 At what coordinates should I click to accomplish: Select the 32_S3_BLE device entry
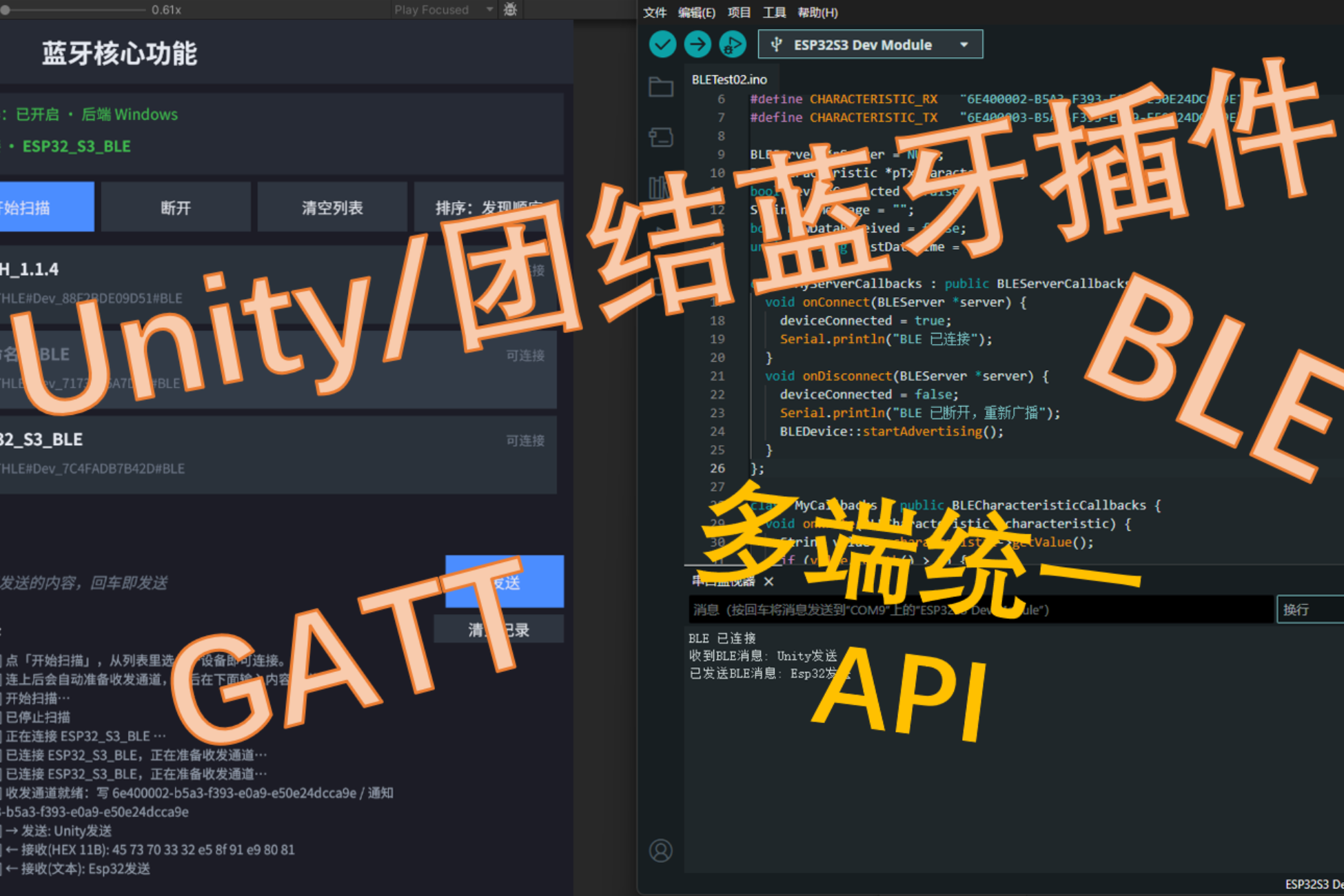pos(278,454)
